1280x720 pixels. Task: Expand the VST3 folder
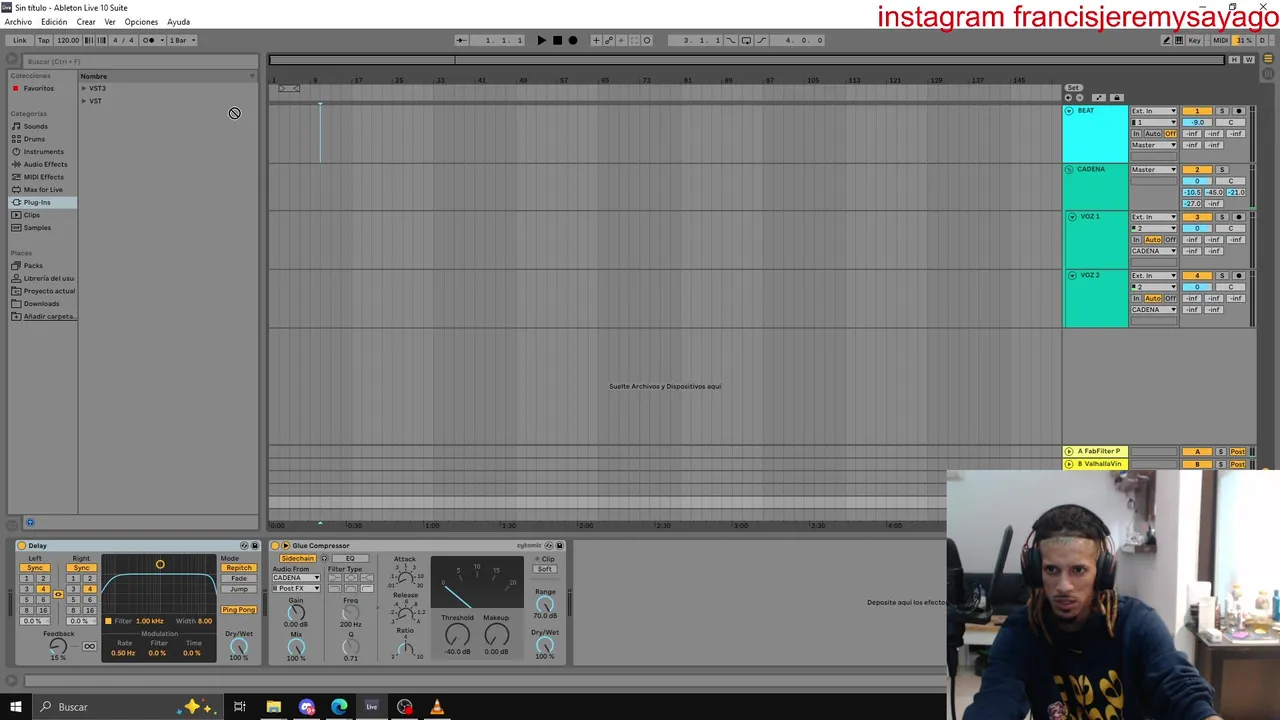84,88
